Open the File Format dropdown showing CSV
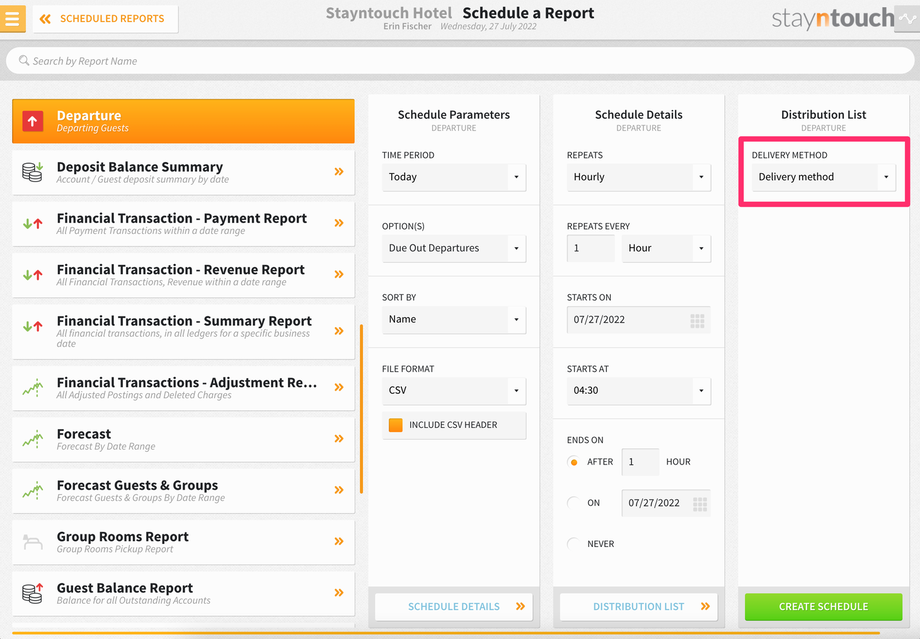 [x=454, y=391]
